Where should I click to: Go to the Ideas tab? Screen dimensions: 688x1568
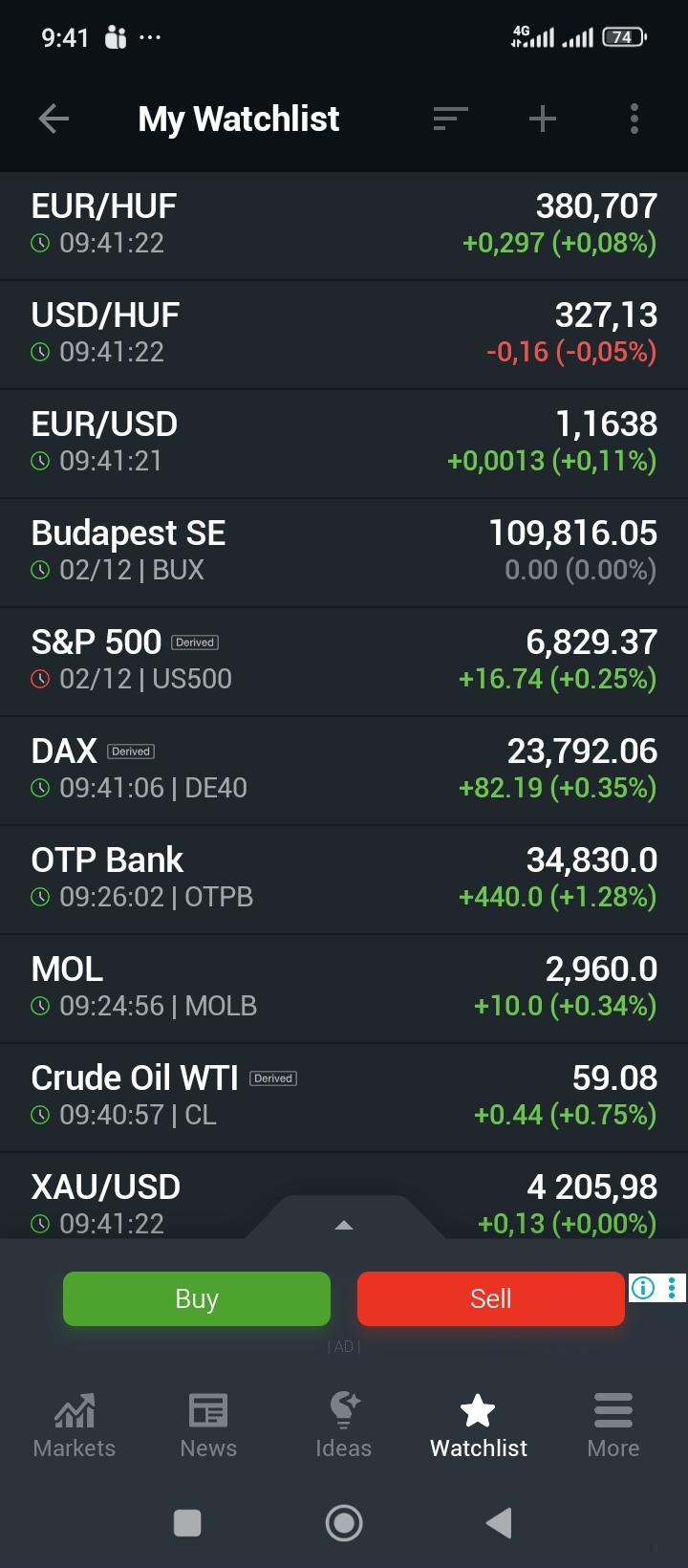[344, 1425]
